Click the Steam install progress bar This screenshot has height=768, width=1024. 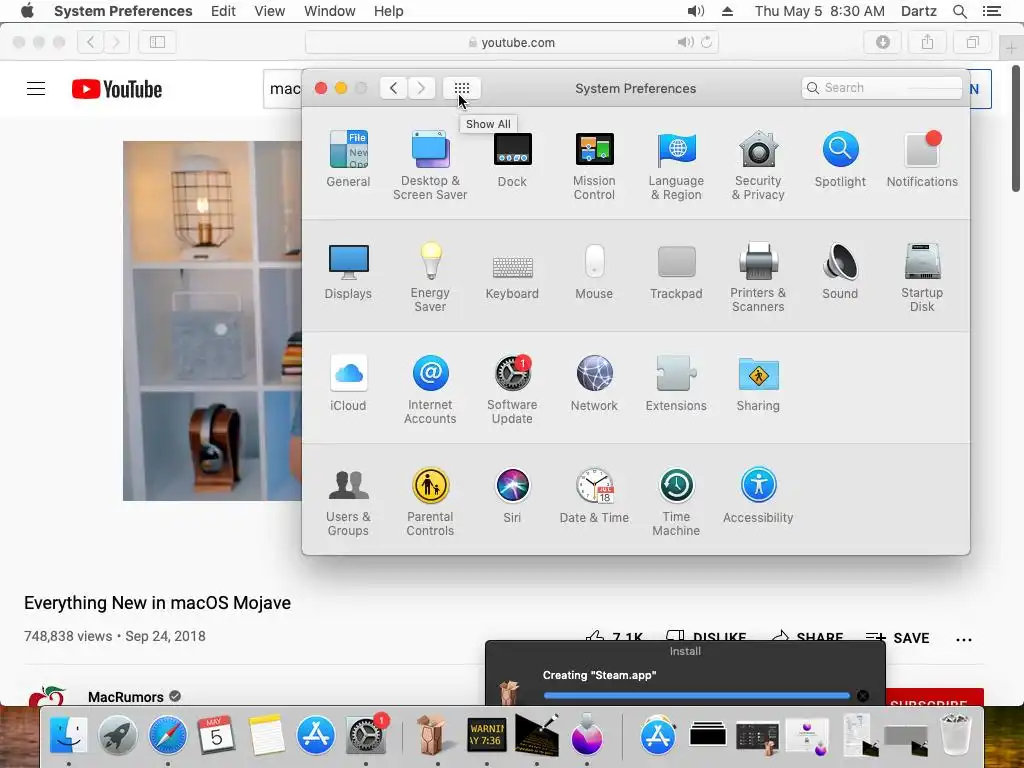pos(696,696)
